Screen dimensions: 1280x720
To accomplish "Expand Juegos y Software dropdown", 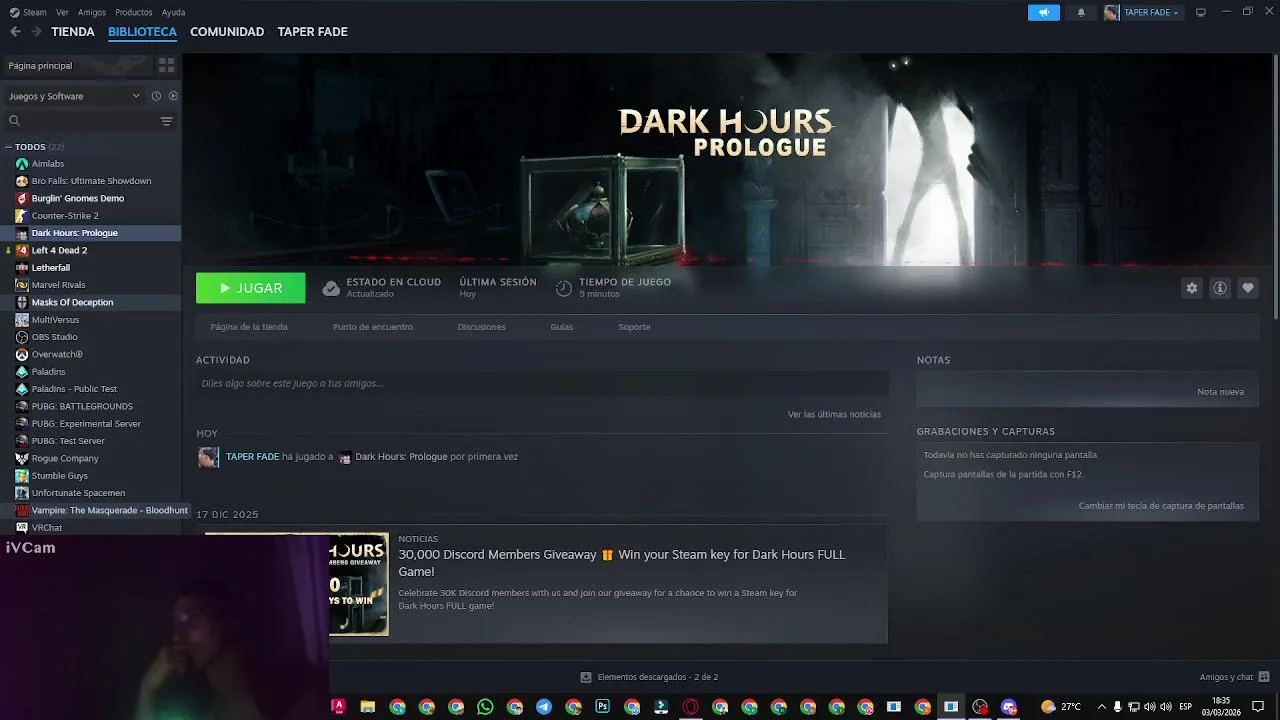I will pyautogui.click(x=74, y=96).
